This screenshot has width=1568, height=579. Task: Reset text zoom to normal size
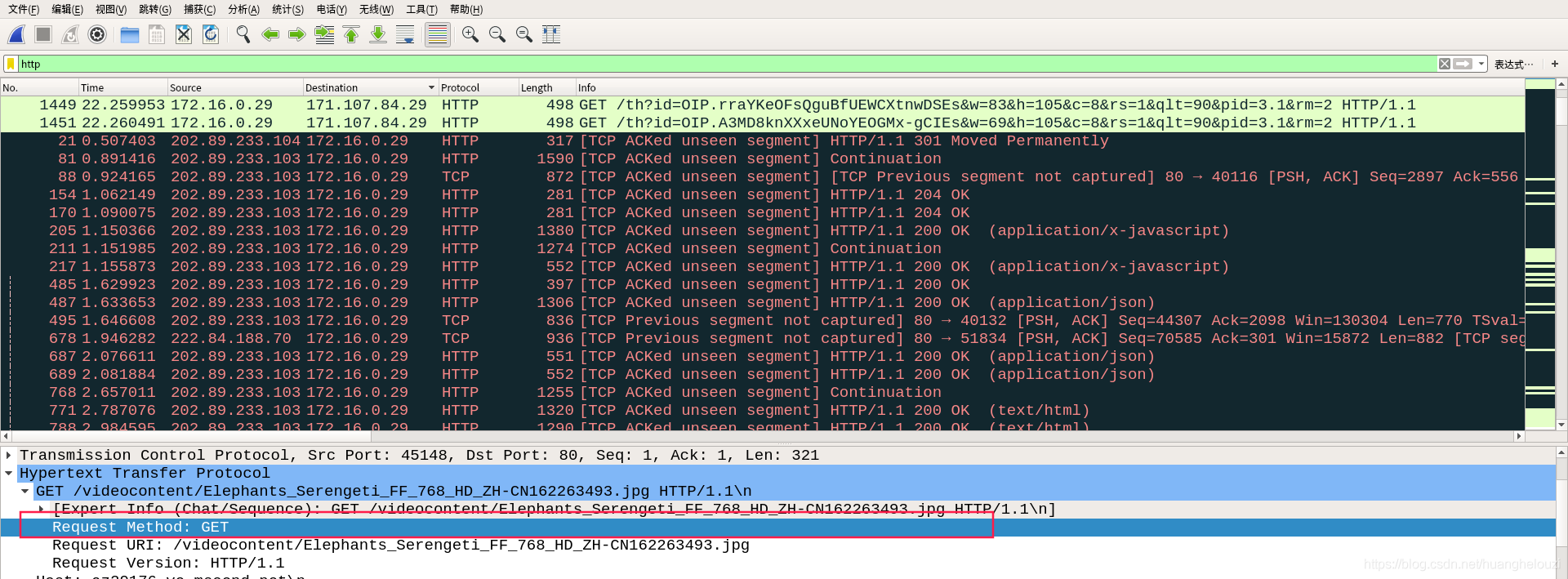pyautogui.click(x=524, y=34)
